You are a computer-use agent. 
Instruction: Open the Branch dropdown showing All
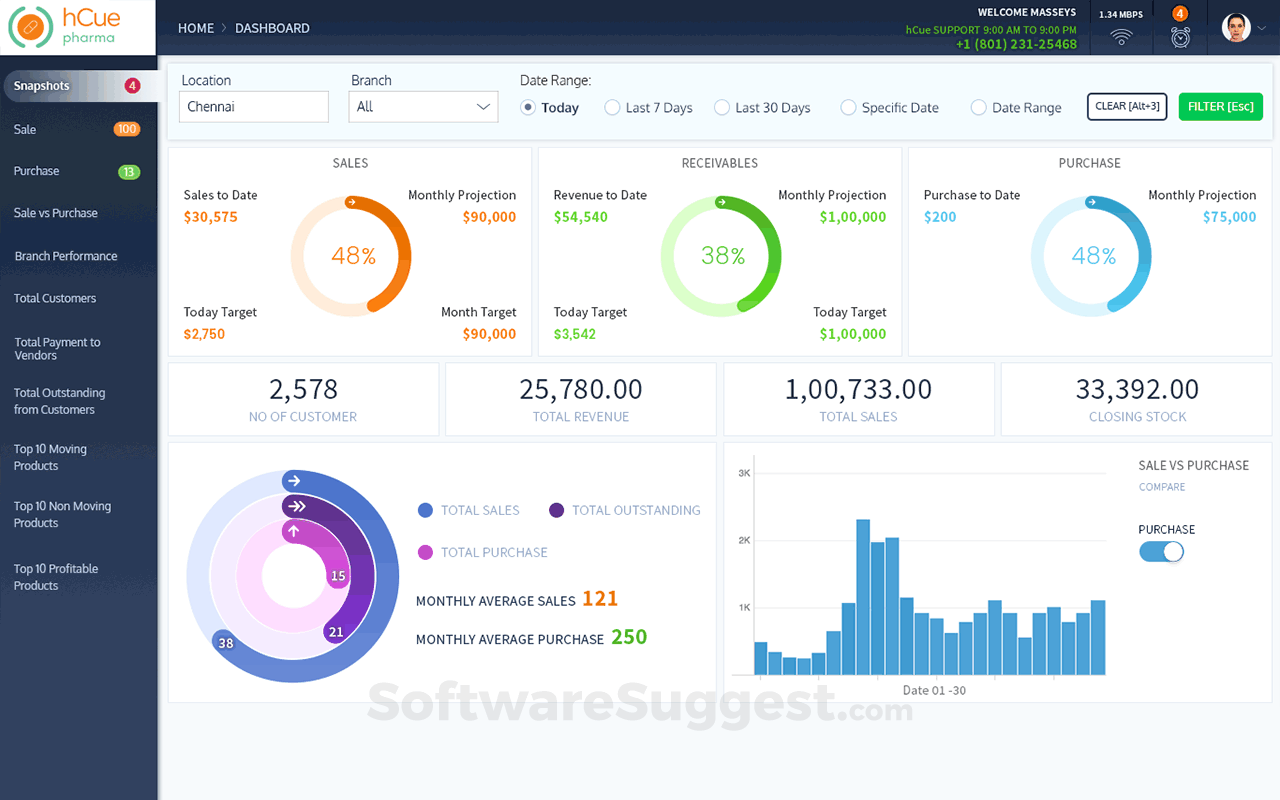[422, 106]
